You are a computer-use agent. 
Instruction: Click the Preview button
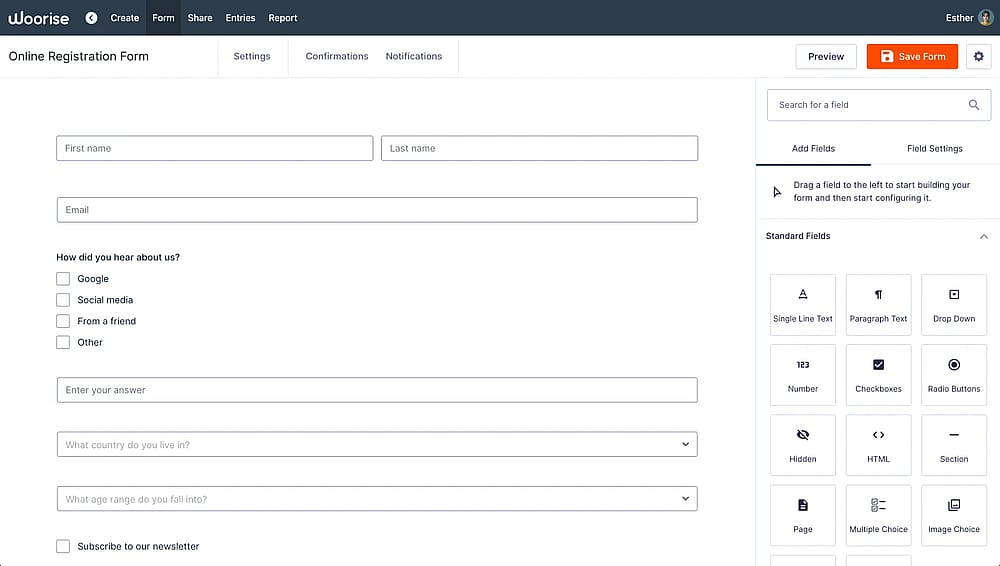coord(826,56)
